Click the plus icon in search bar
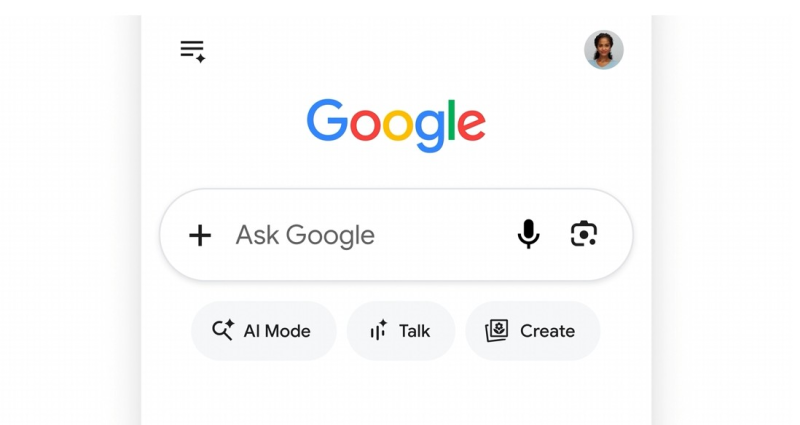800x425 pixels. [x=200, y=236]
